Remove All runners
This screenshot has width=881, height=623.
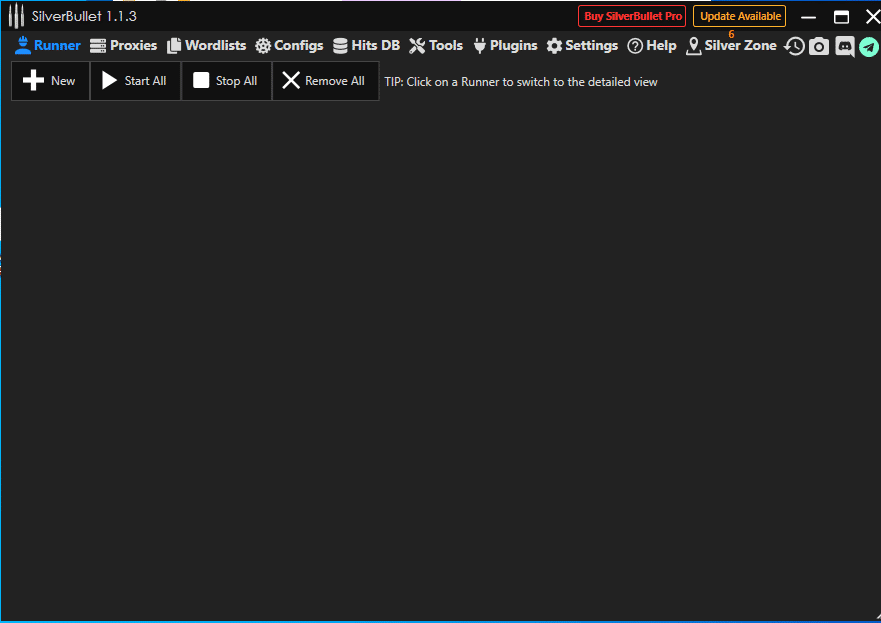coord(325,81)
